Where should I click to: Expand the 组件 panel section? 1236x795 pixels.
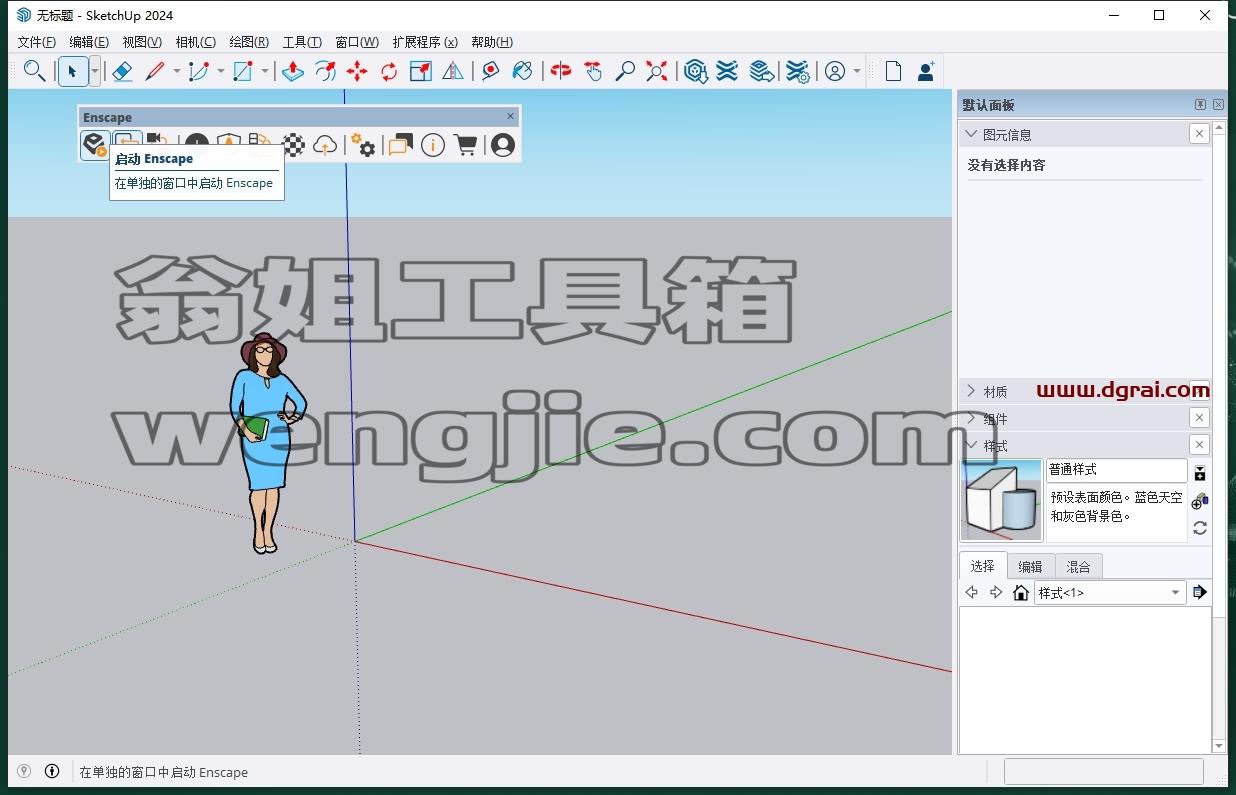(970, 418)
